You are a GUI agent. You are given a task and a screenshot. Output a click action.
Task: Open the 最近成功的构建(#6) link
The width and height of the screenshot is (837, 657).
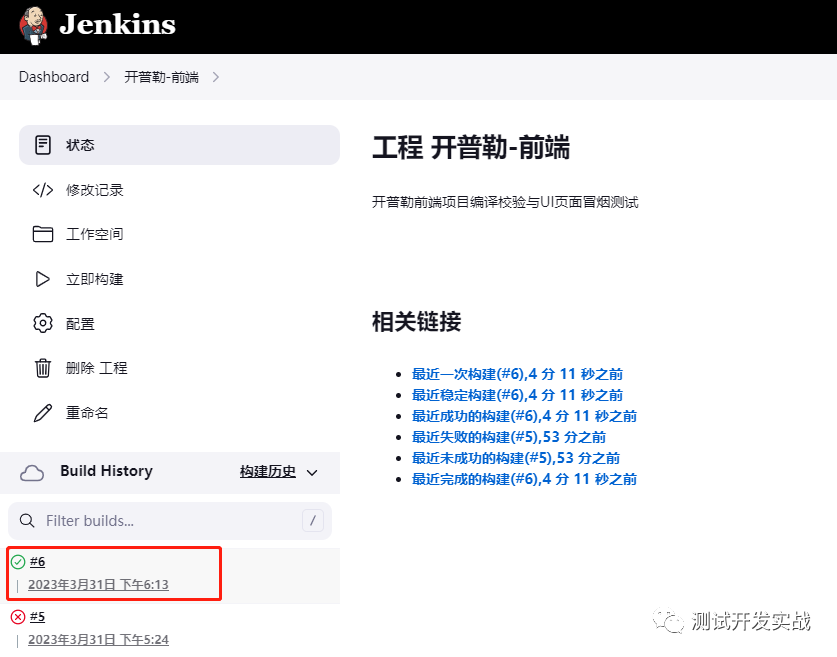point(524,416)
